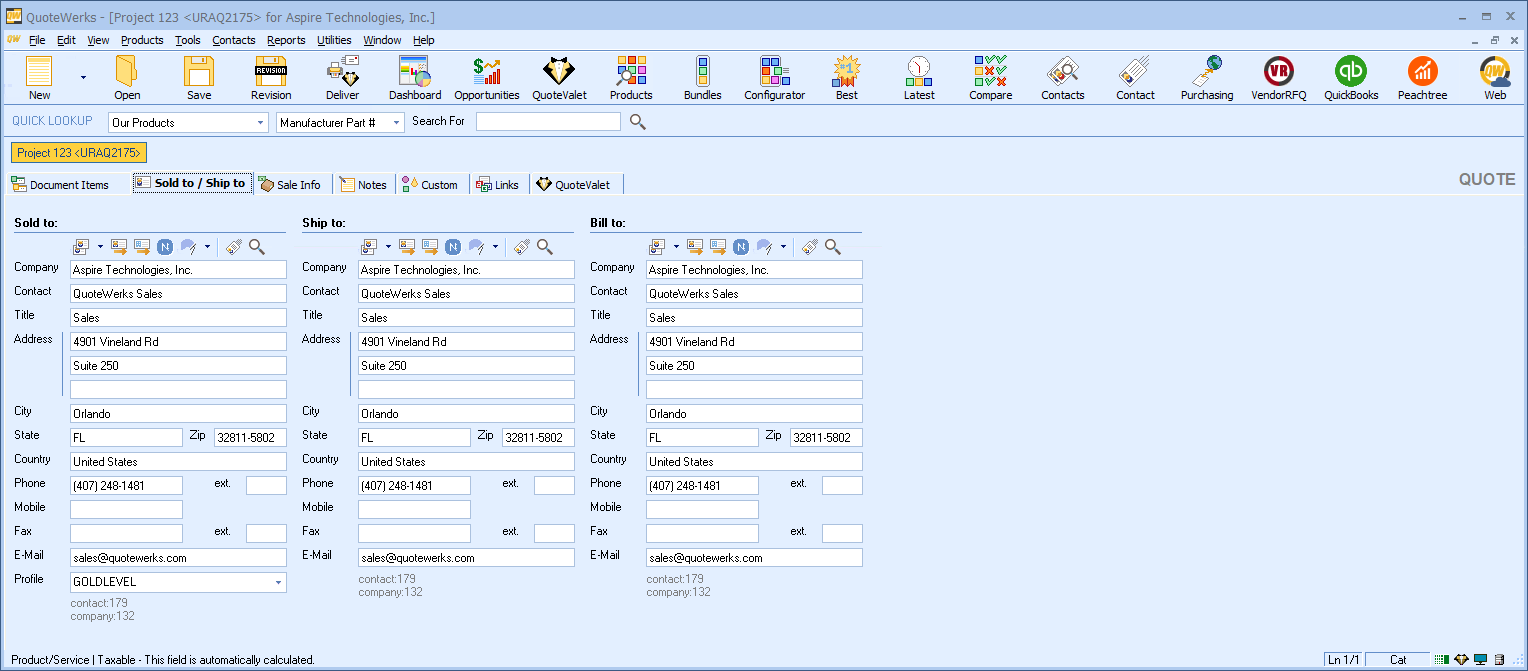The height and width of the screenshot is (671, 1528).
Task: Click the Ship to E-Mail field
Action: (x=466, y=558)
